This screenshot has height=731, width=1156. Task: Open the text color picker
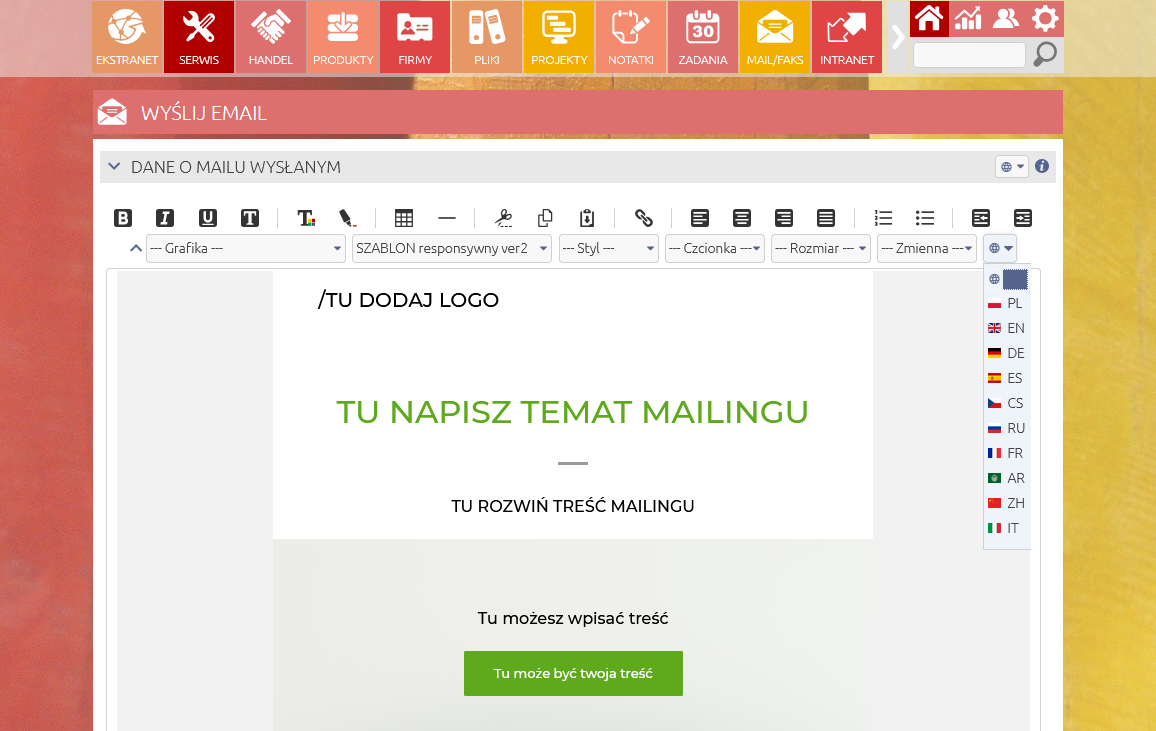[306, 218]
